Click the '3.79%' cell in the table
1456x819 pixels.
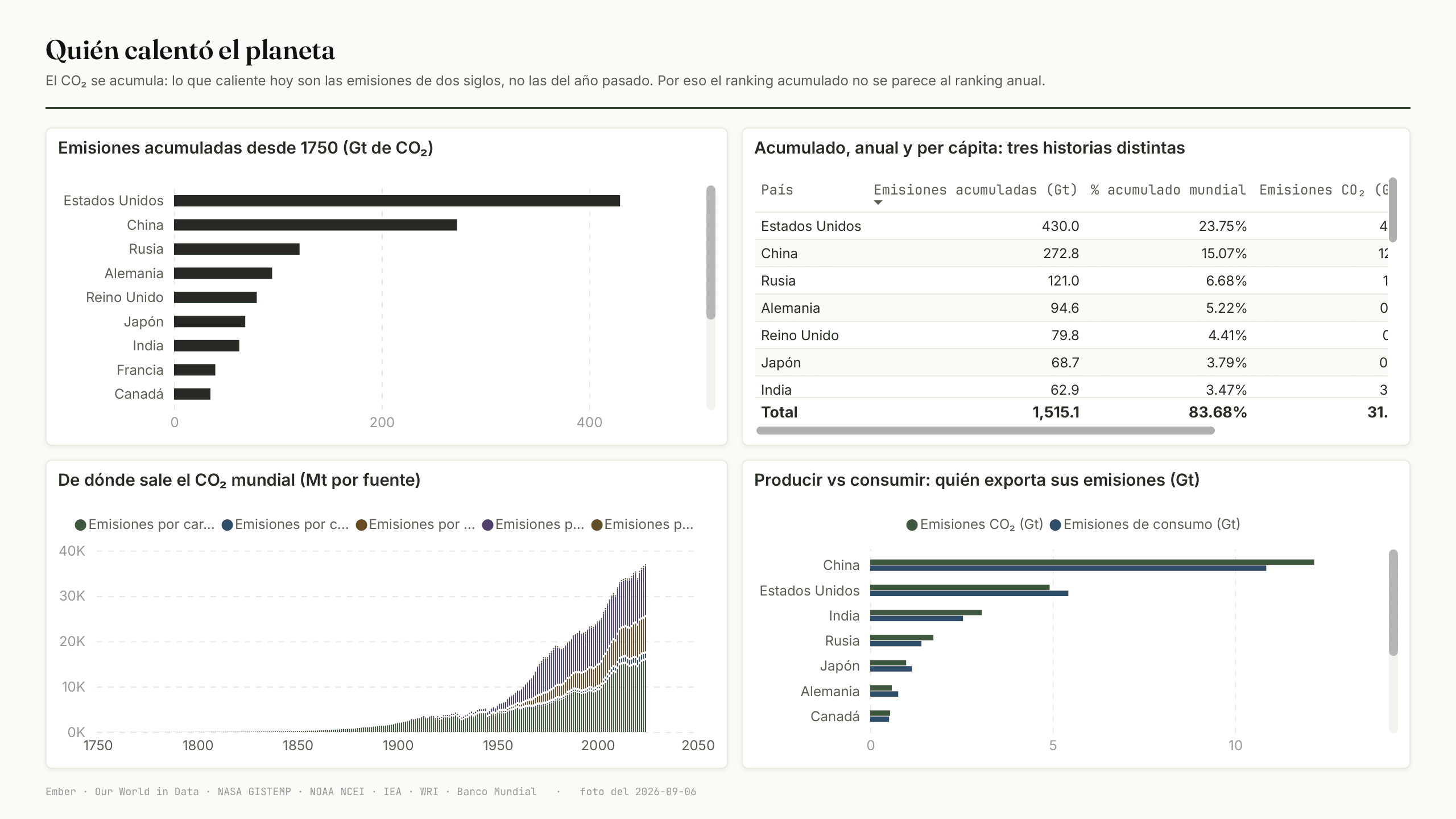[x=1227, y=363]
